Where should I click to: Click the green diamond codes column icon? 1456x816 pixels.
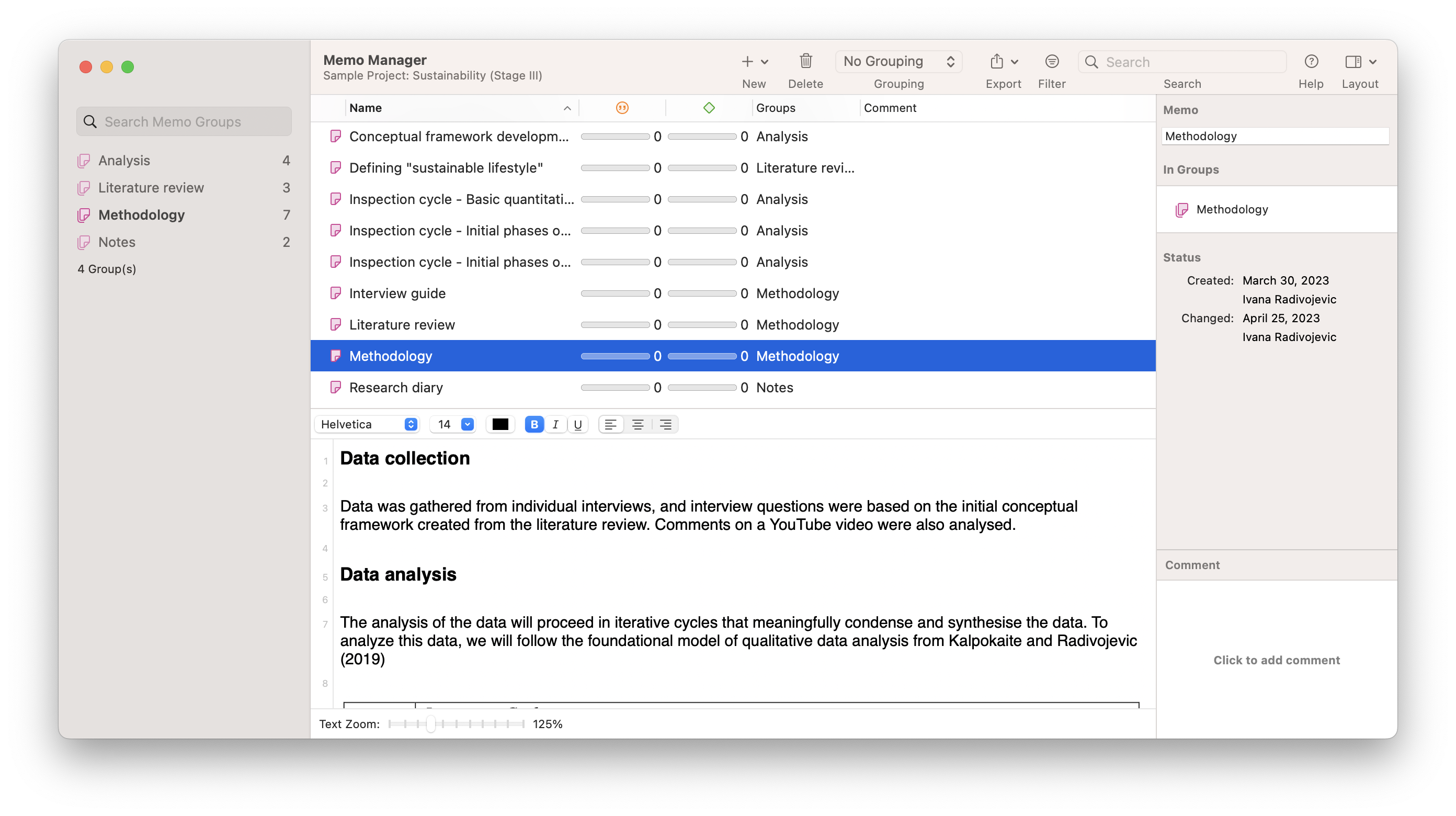point(709,107)
